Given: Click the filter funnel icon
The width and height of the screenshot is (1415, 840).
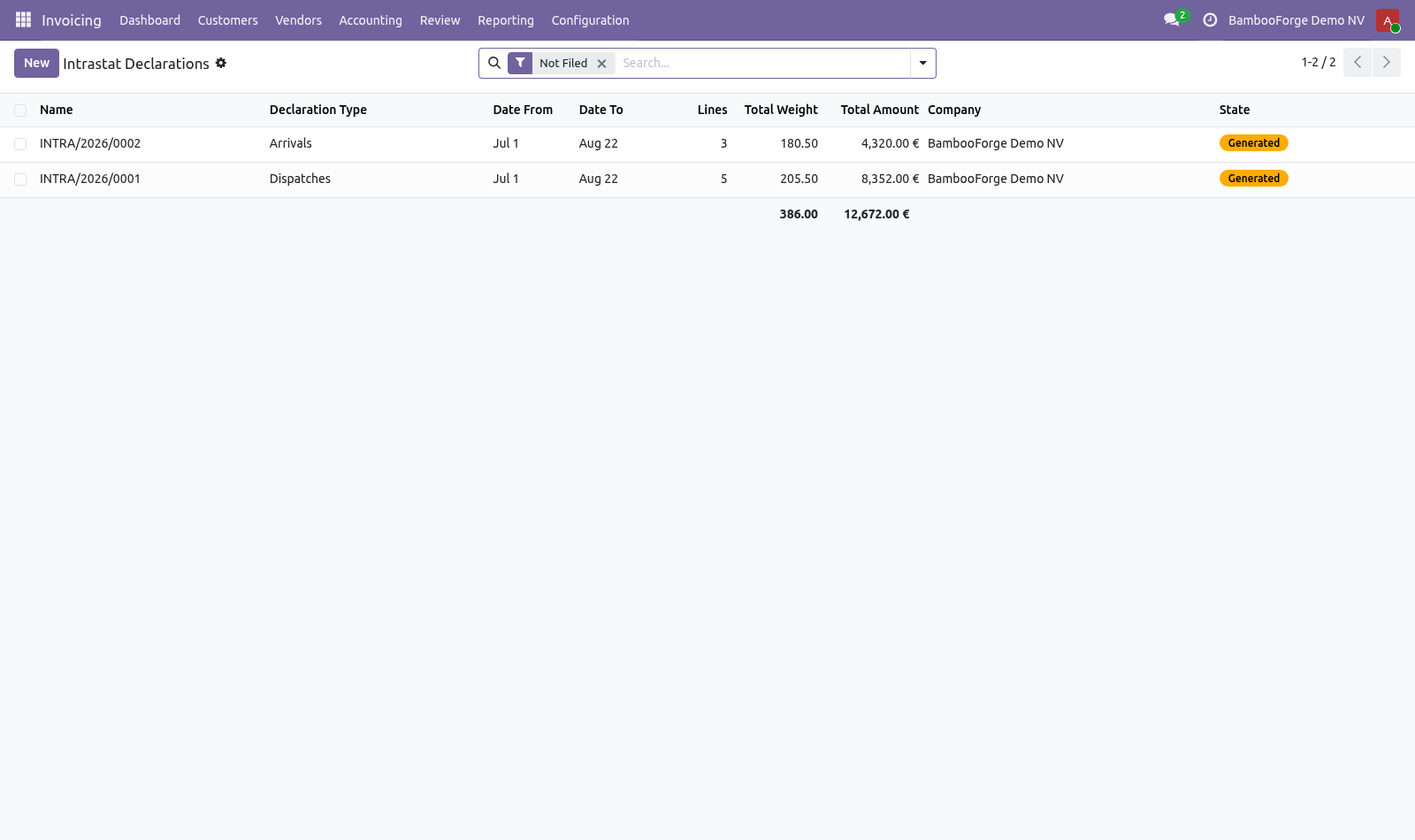Looking at the screenshot, I should pyautogui.click(x=520, y=63).
